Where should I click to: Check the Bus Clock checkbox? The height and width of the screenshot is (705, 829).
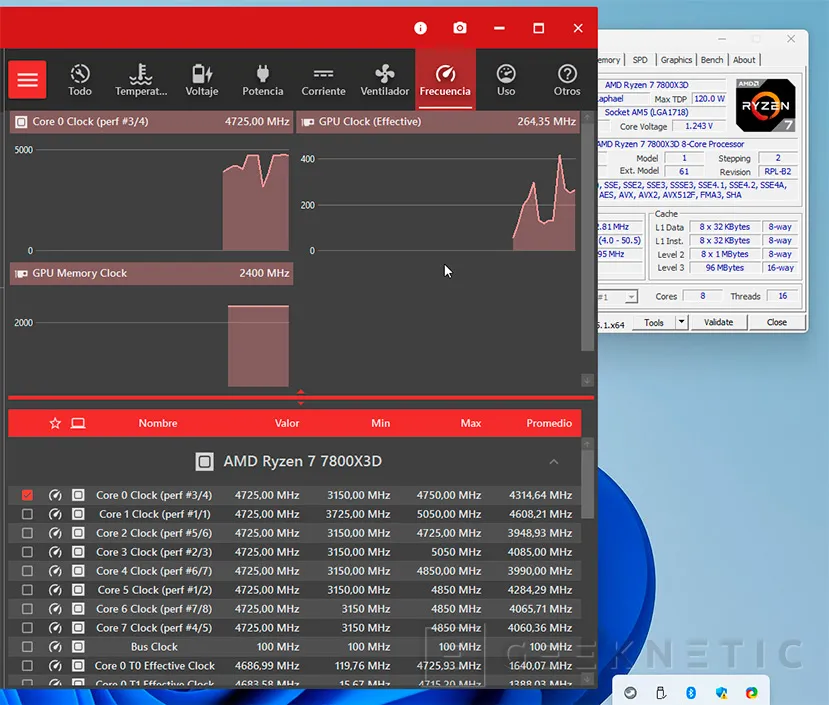[27, 647]
